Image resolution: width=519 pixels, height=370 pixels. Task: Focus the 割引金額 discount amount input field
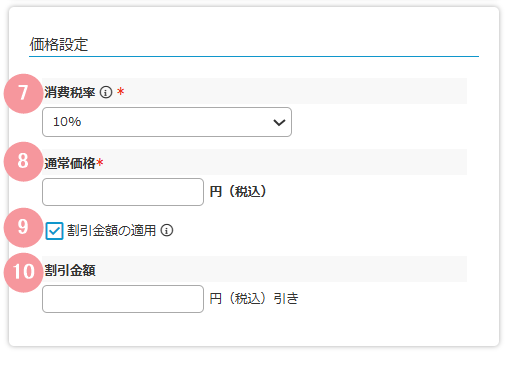tap(123, 299)
